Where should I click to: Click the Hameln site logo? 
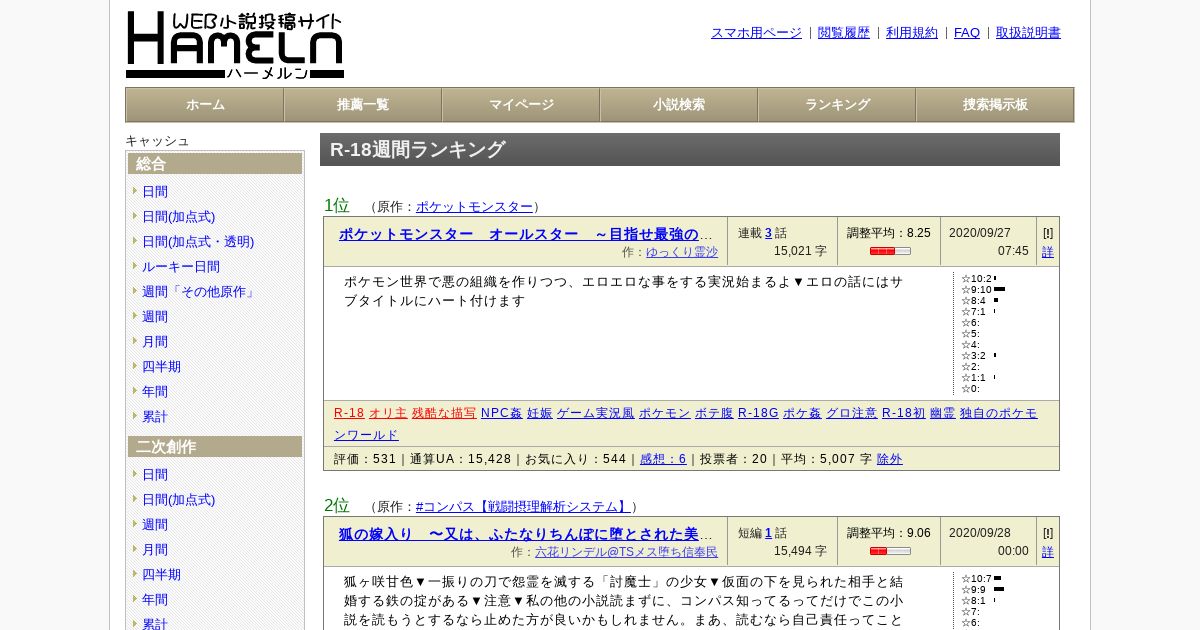[235, 45]
